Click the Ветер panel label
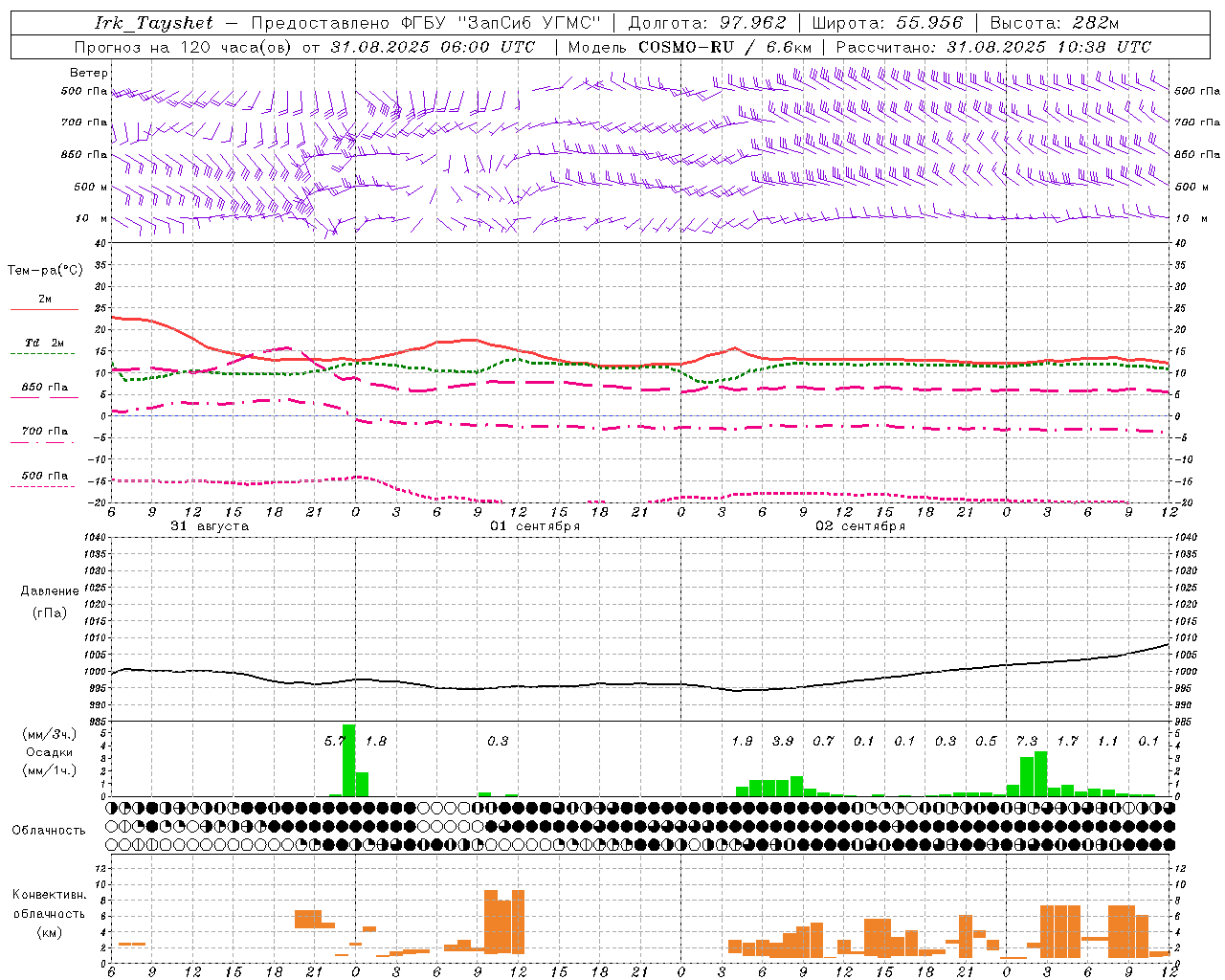This screenshot has height=980, width=1225. click(x=89, y=73)
